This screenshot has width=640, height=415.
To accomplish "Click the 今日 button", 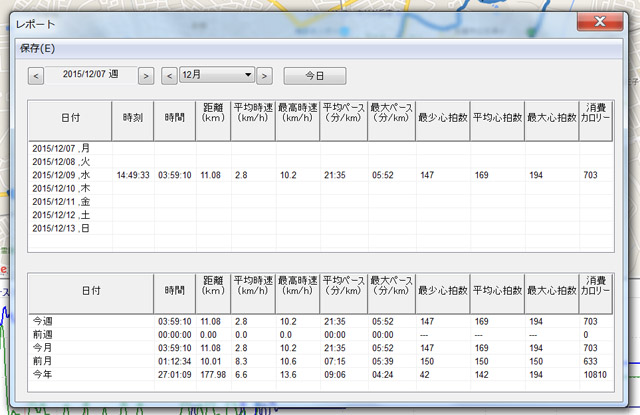I will tap(314, 75).
